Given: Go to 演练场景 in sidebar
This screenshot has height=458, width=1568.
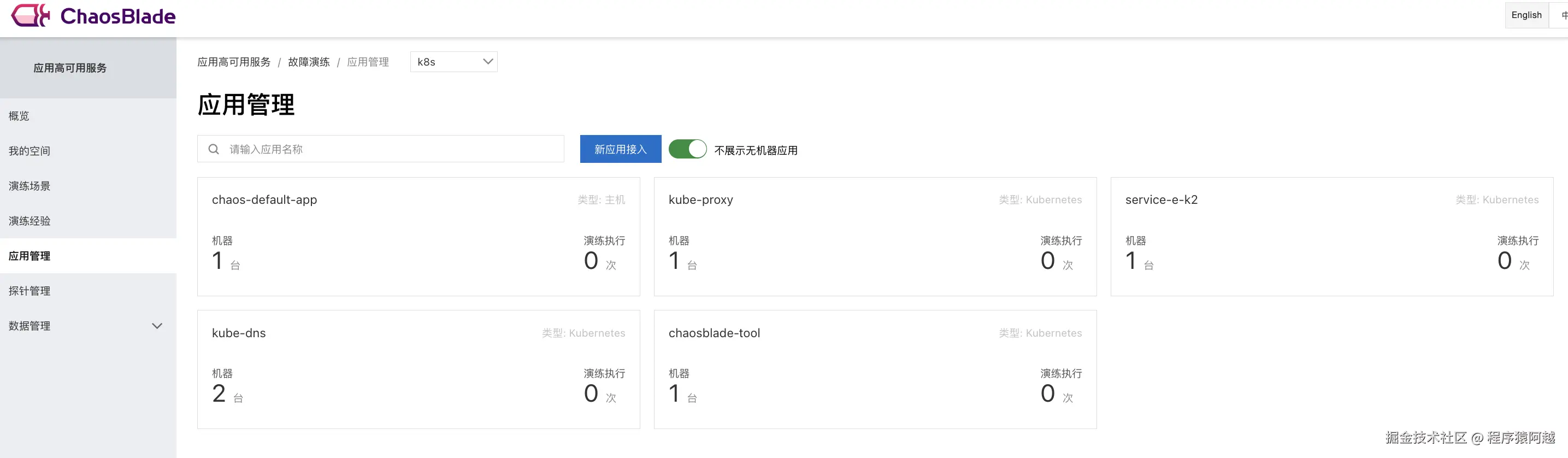Looking at the screenshot, I should 29,186.
